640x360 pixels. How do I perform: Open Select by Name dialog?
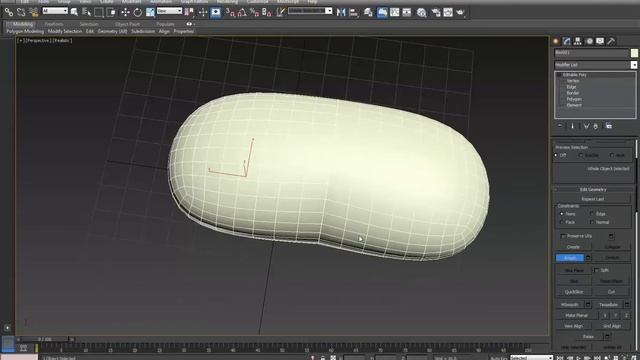86,13
